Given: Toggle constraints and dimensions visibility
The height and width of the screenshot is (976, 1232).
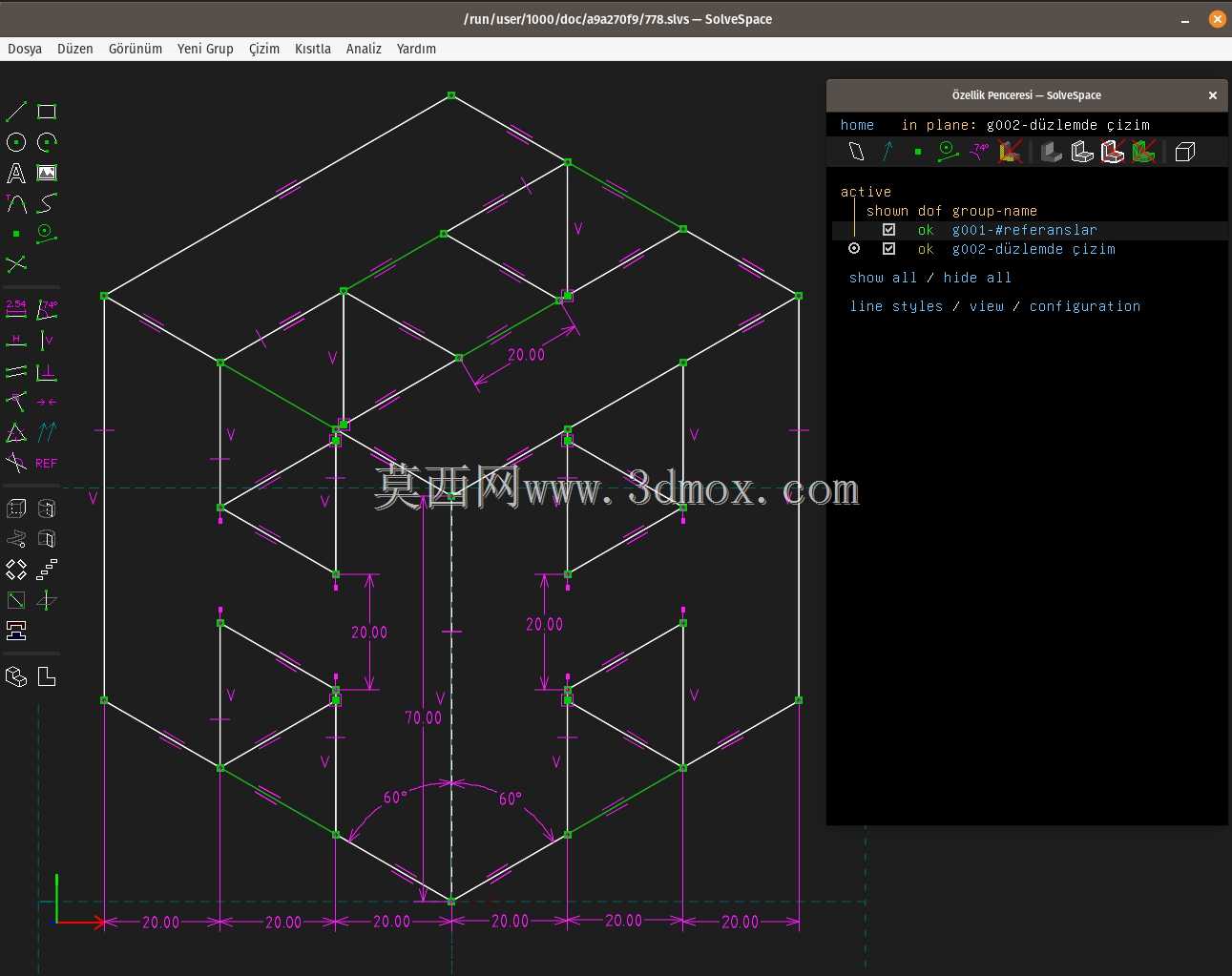Looking at the screenshot, I should click(x=979, y=151).
